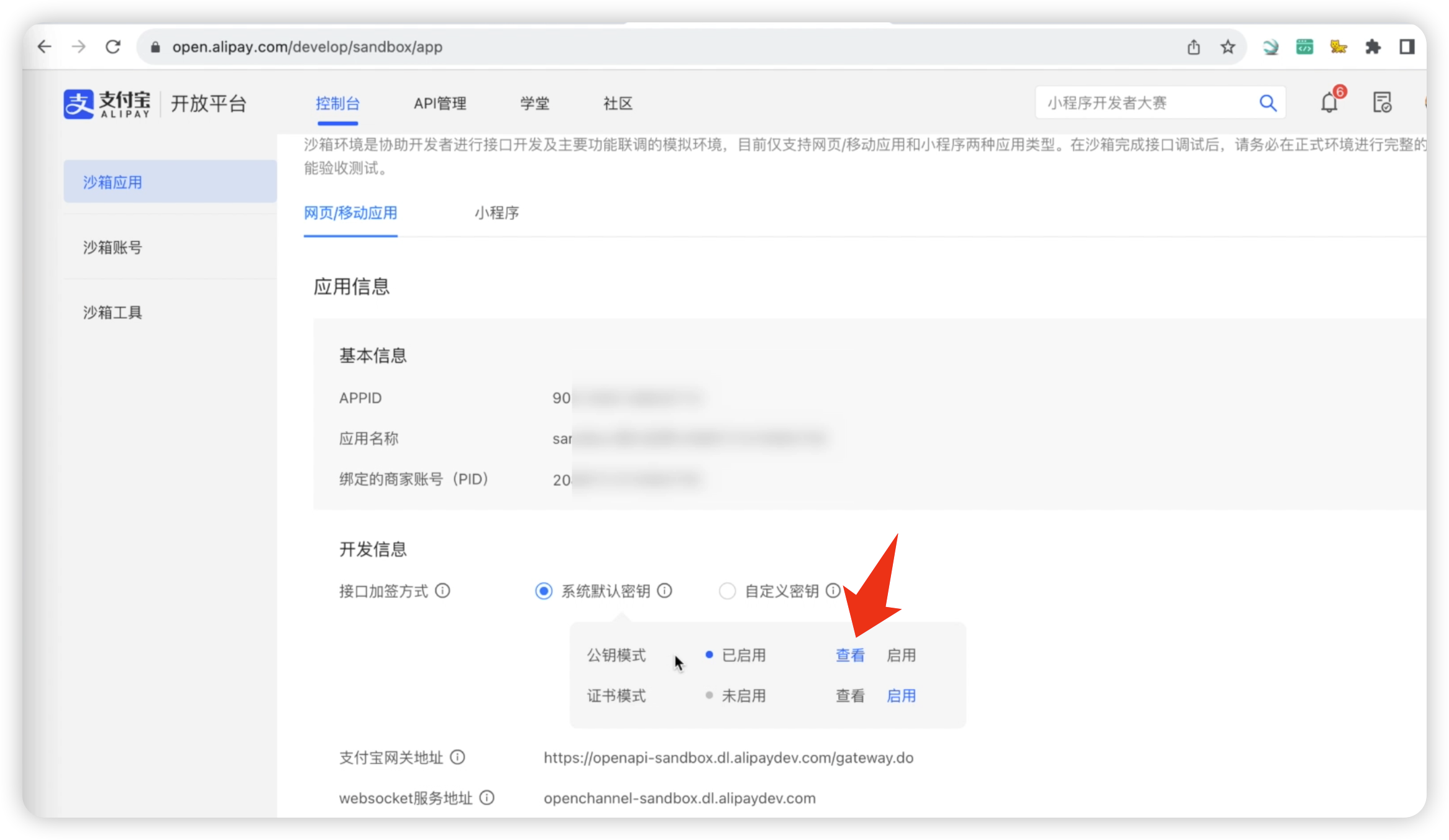Click the Alipay logo
Viewport: 1449px width, 840px height.
pyautogui.click(x=107, y=104)
